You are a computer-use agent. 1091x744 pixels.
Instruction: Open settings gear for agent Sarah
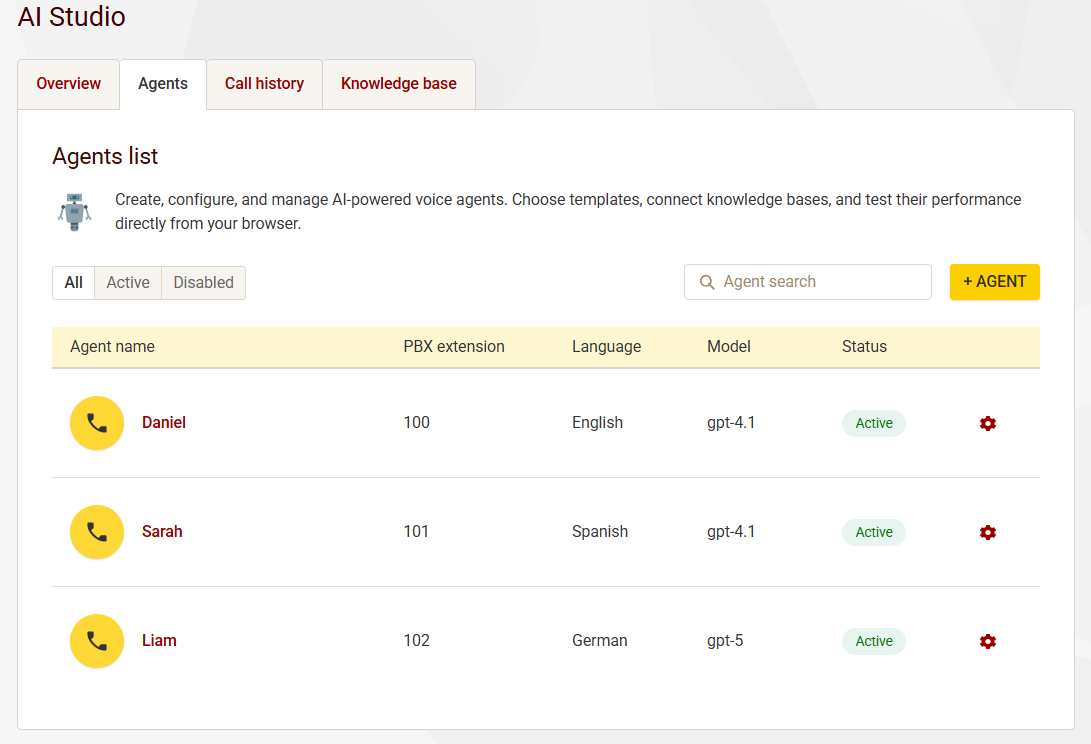988,532
